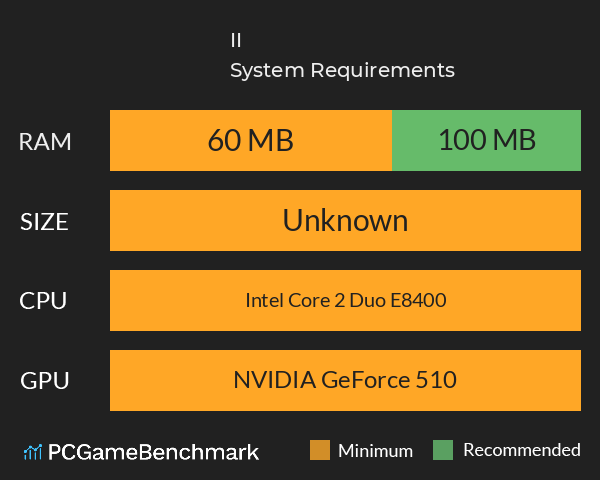Click the Intel Core 2 Duo E8400 bar
Viewport: 600px width, 480px height.
click(x=346, y=300)
